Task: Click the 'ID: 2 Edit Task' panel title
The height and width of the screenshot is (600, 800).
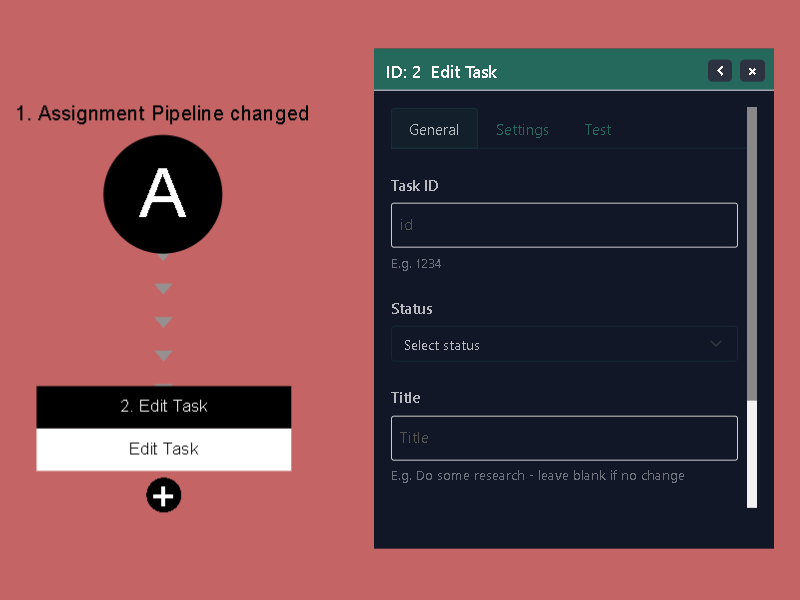Action: coord(441,72)
